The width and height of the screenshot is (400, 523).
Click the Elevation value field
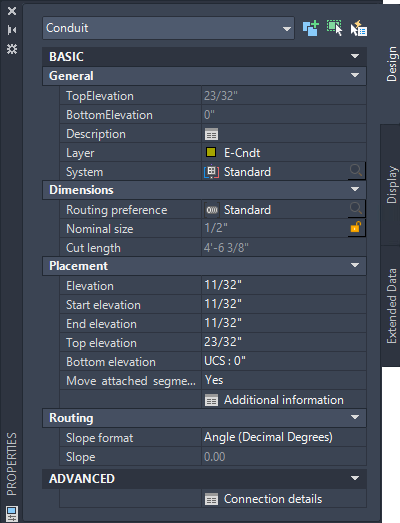tap(284, 286)
